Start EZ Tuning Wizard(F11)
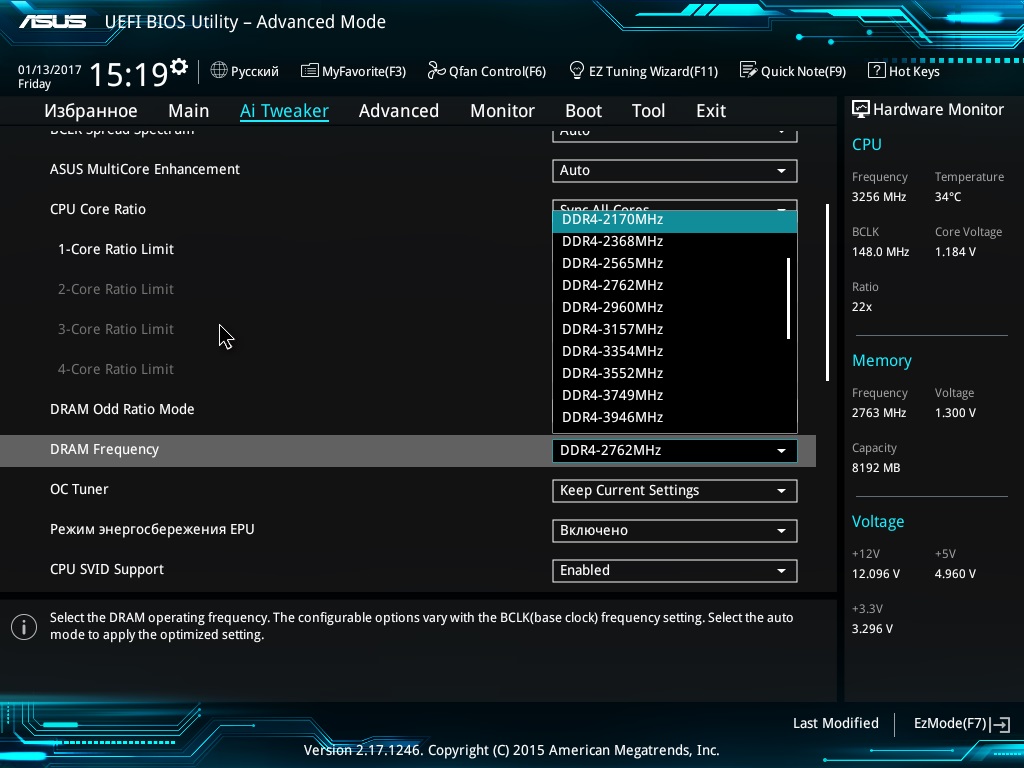Viewport: 1024px width, 768px height. coord(644,71)
